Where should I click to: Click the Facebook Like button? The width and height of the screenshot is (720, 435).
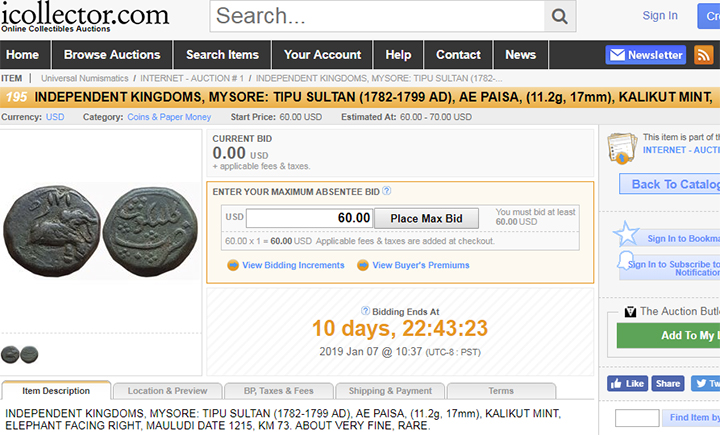tap(627, 383)
